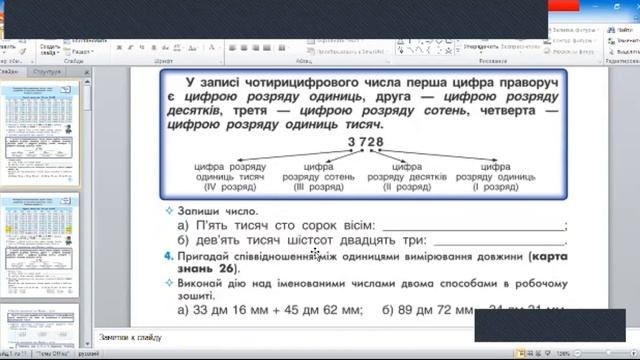Adjust the zoom slider handle
Image resolution: width=640 pixels, height=360 pixels.
(x=608, y=353)
